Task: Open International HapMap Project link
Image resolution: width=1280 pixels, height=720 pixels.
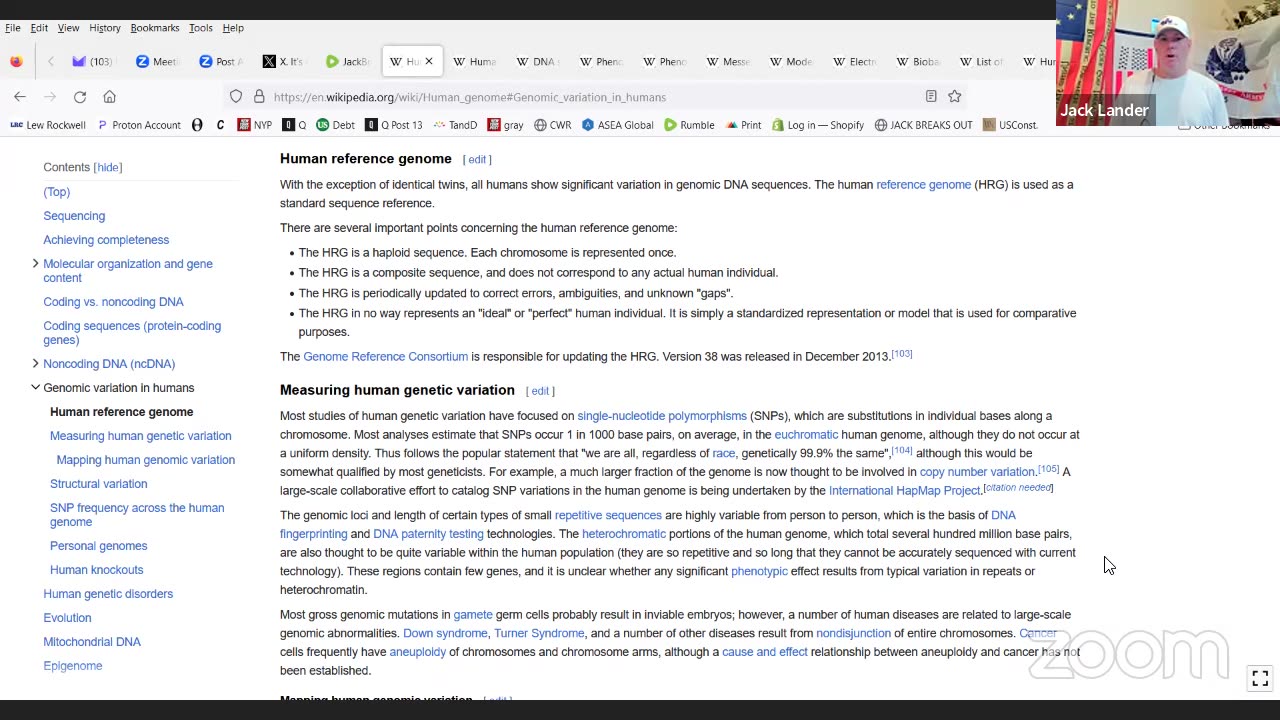Action: click(904, 491)
